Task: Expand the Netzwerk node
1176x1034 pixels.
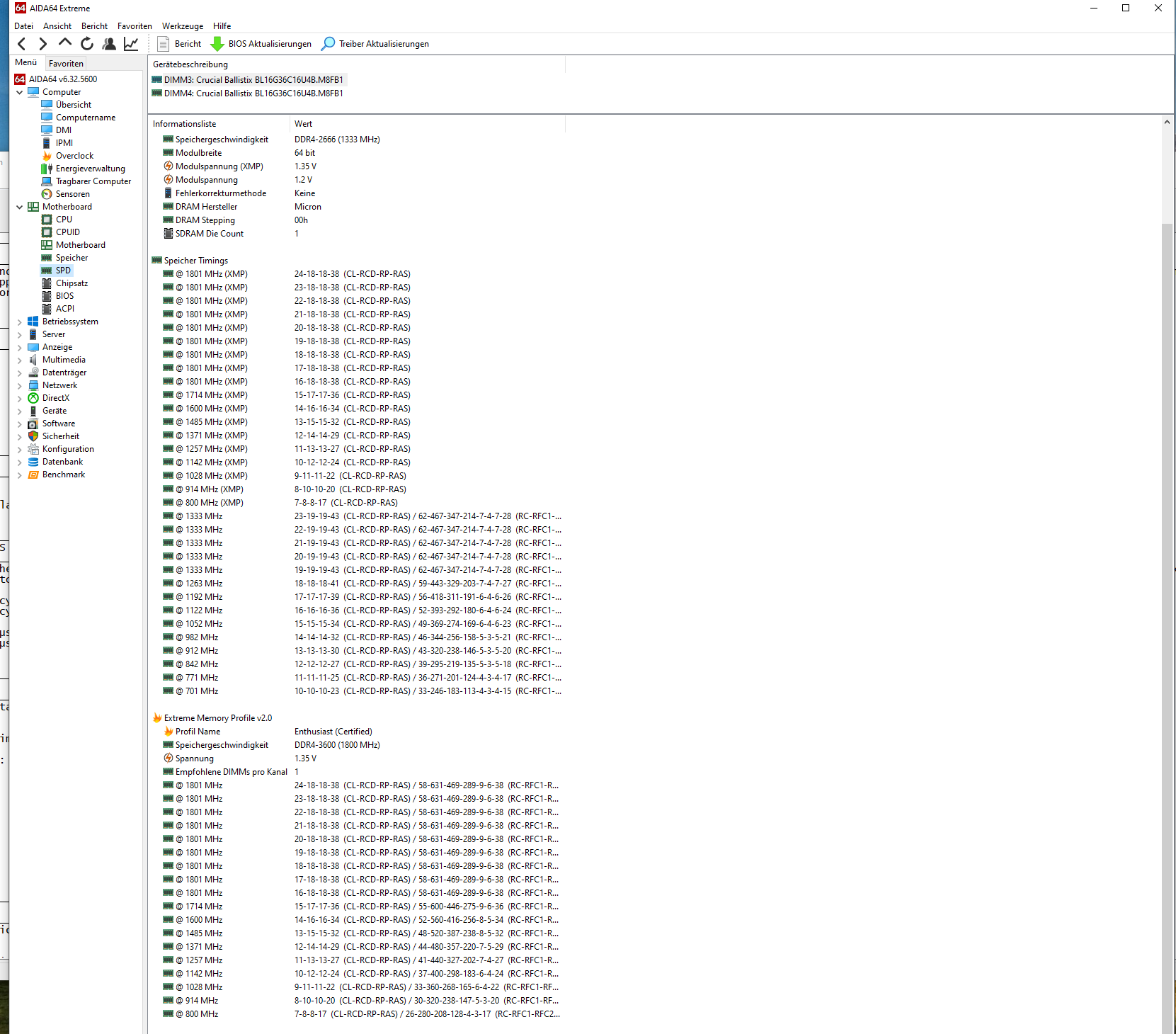Action: click(19, 385)
